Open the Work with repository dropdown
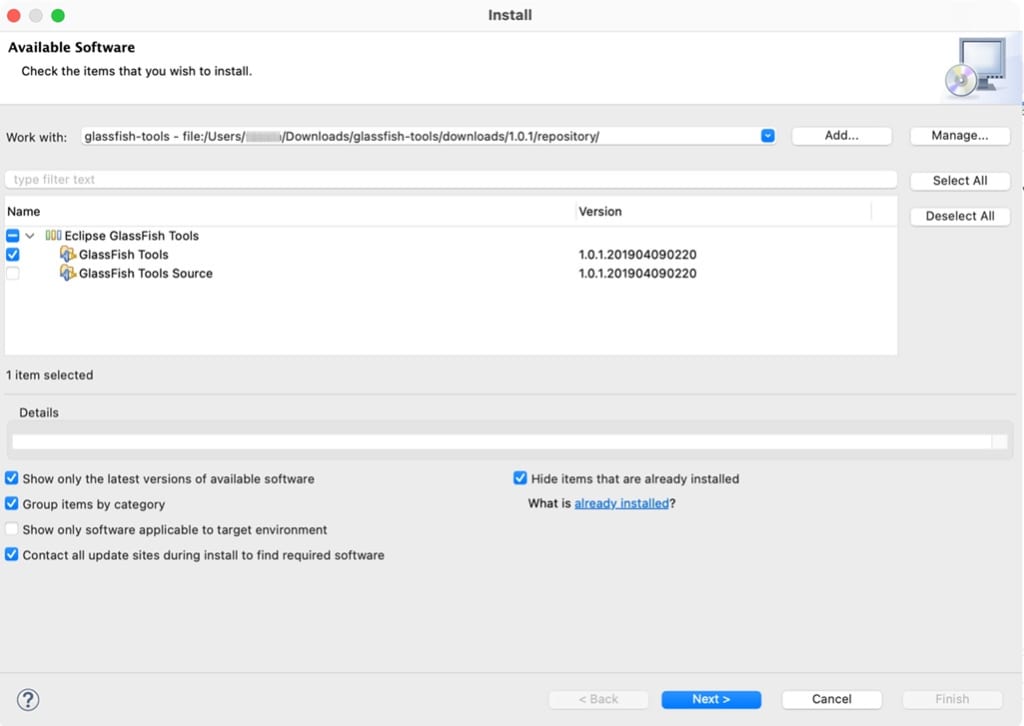This screenshot has height=726, width=1024. point(767,136)
